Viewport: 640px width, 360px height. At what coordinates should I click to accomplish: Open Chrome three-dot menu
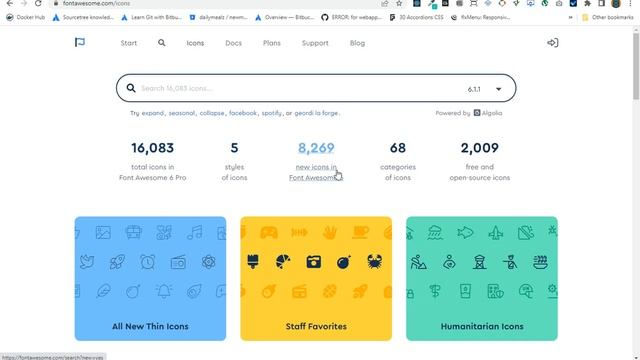[x=630, y=4]
